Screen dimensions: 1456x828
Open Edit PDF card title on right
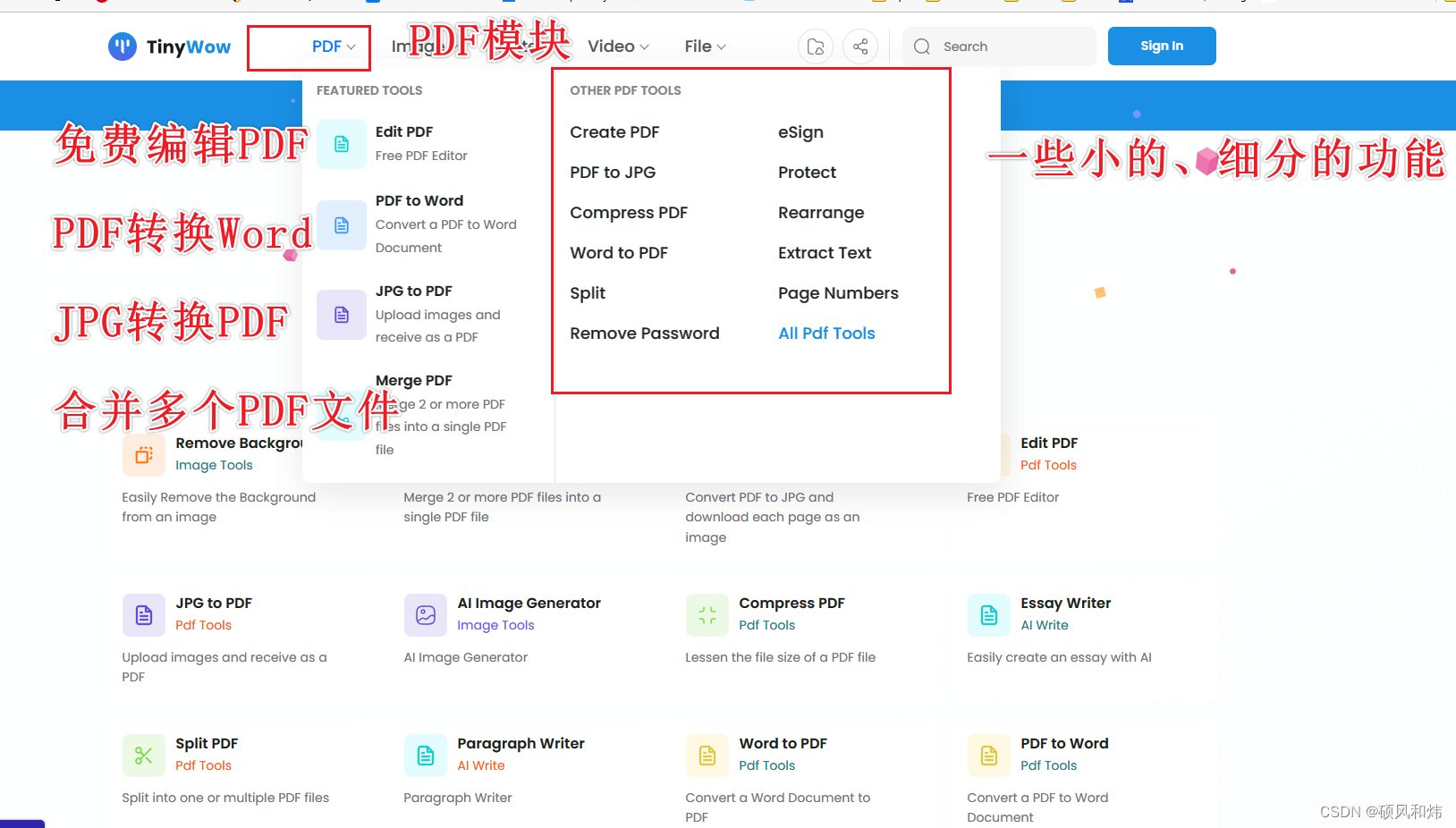click(x=1049, y=444)
